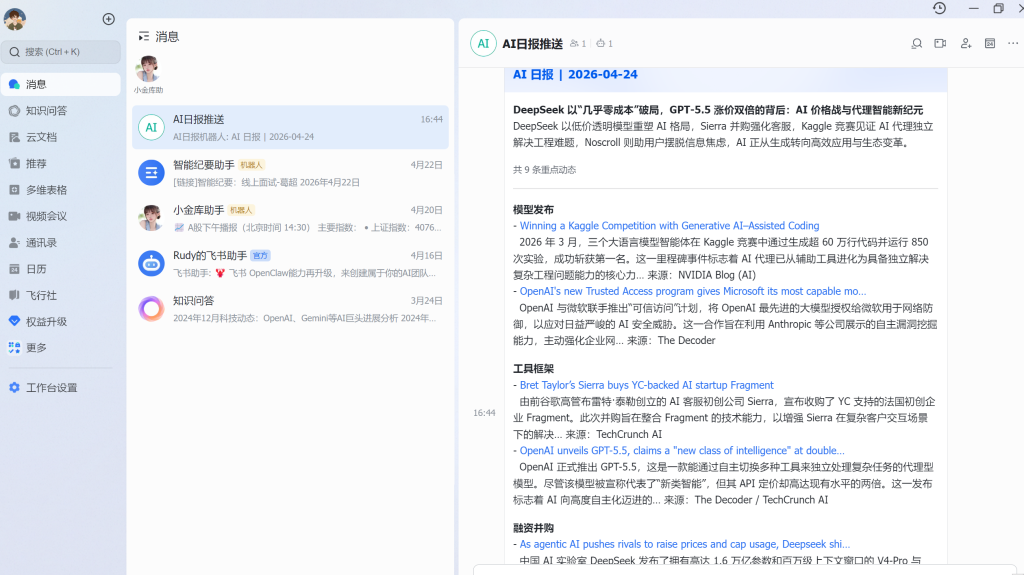Open 视频会议 in the sidebar
Image resolution: width=1024 pixels, height=575 pixels.
coord(61,216)
